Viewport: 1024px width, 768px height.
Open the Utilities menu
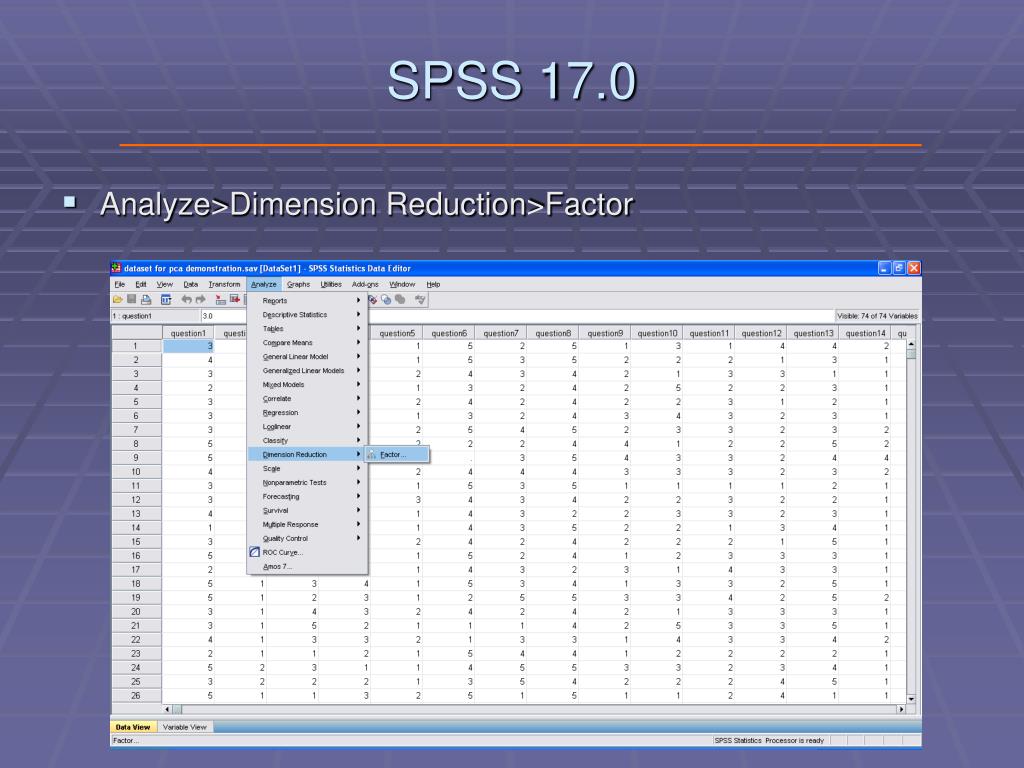[331, 284]
